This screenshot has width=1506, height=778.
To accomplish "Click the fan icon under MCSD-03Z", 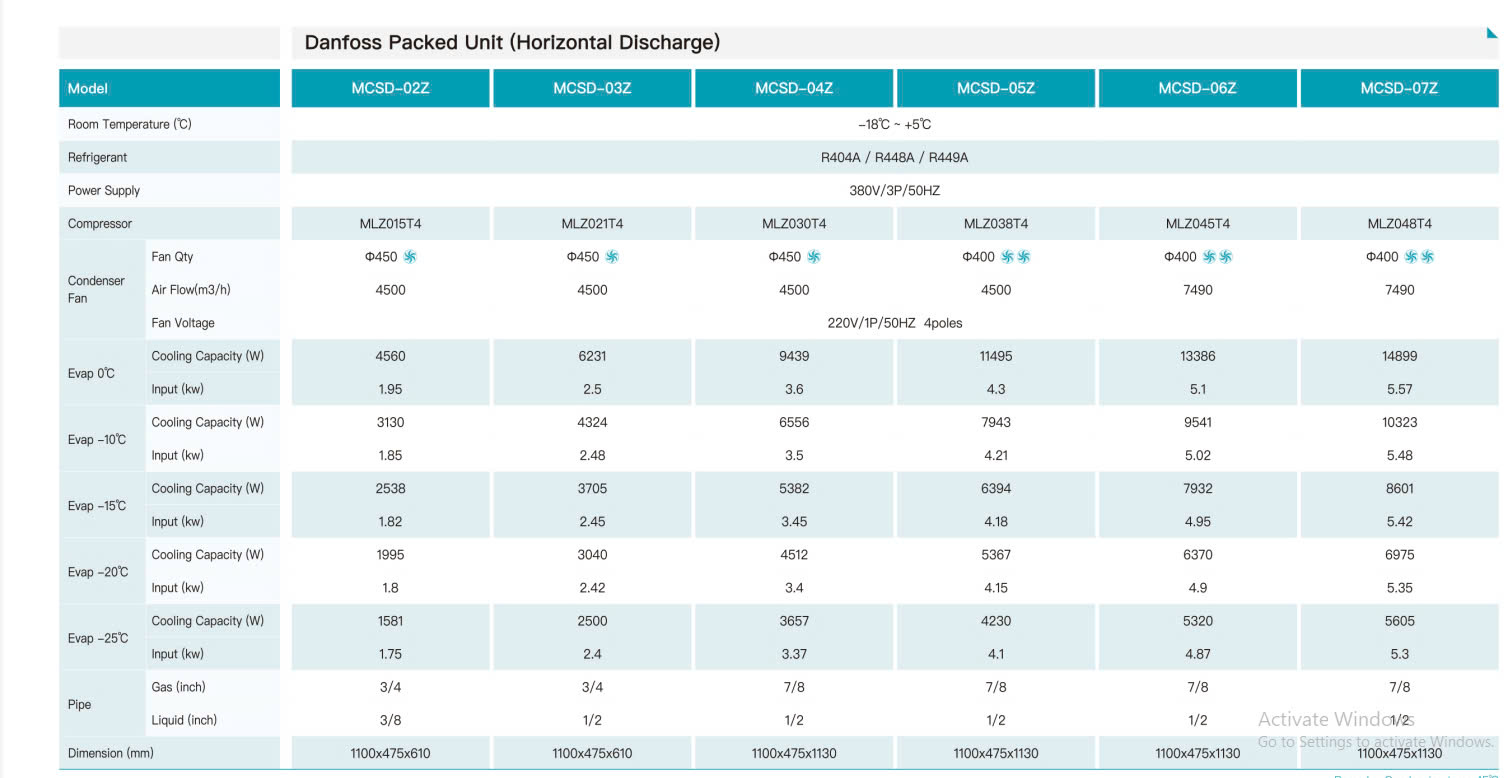I will [x=612, y=257].
